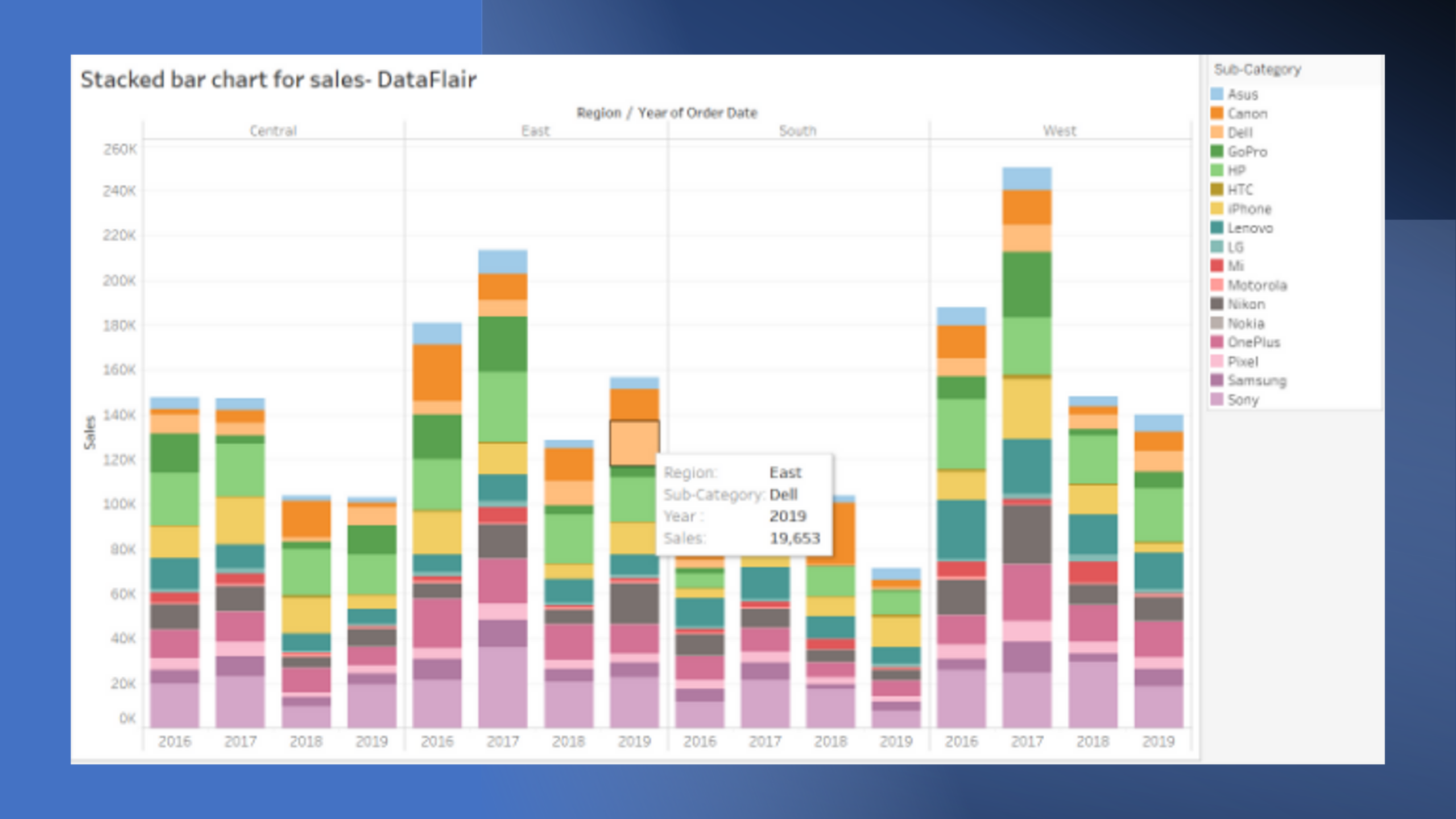Click the Asus legend color swatch
Image resolution: width=1456 pixels, height=819 pixels.
click(x=1217, y=94)
